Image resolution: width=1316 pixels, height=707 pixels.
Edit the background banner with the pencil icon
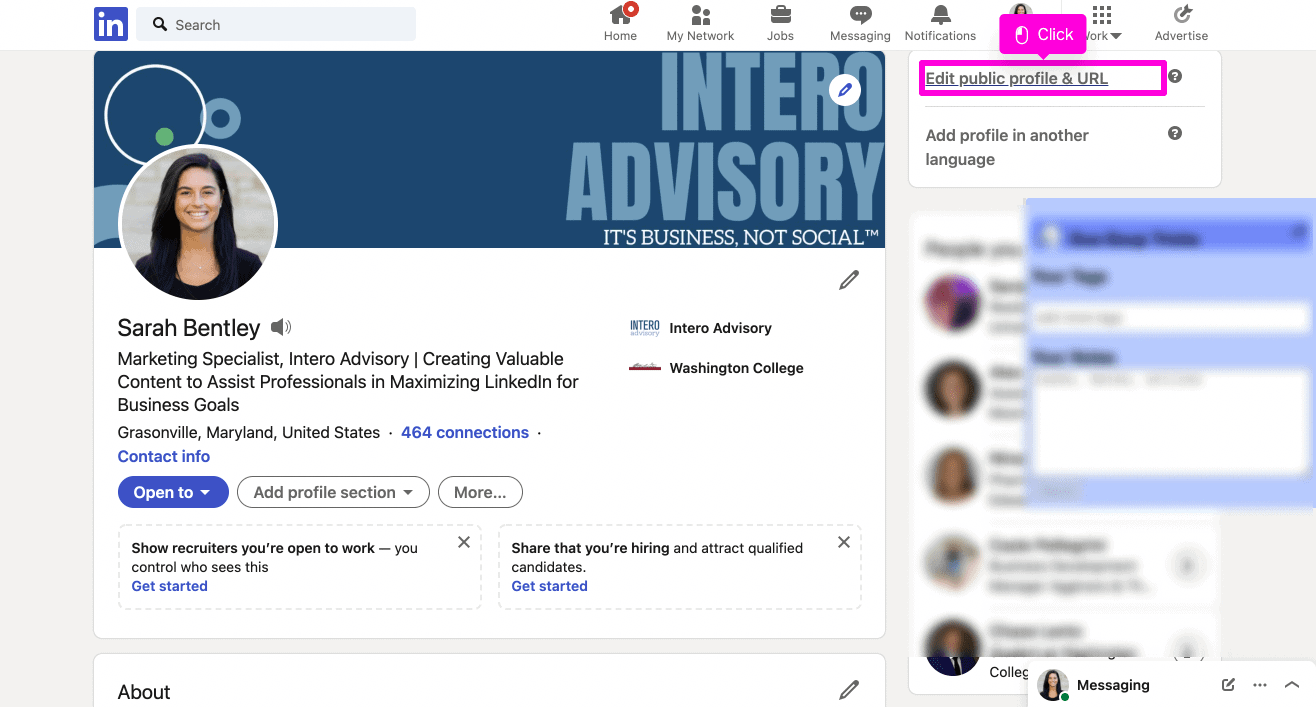(x=845, y=90)
